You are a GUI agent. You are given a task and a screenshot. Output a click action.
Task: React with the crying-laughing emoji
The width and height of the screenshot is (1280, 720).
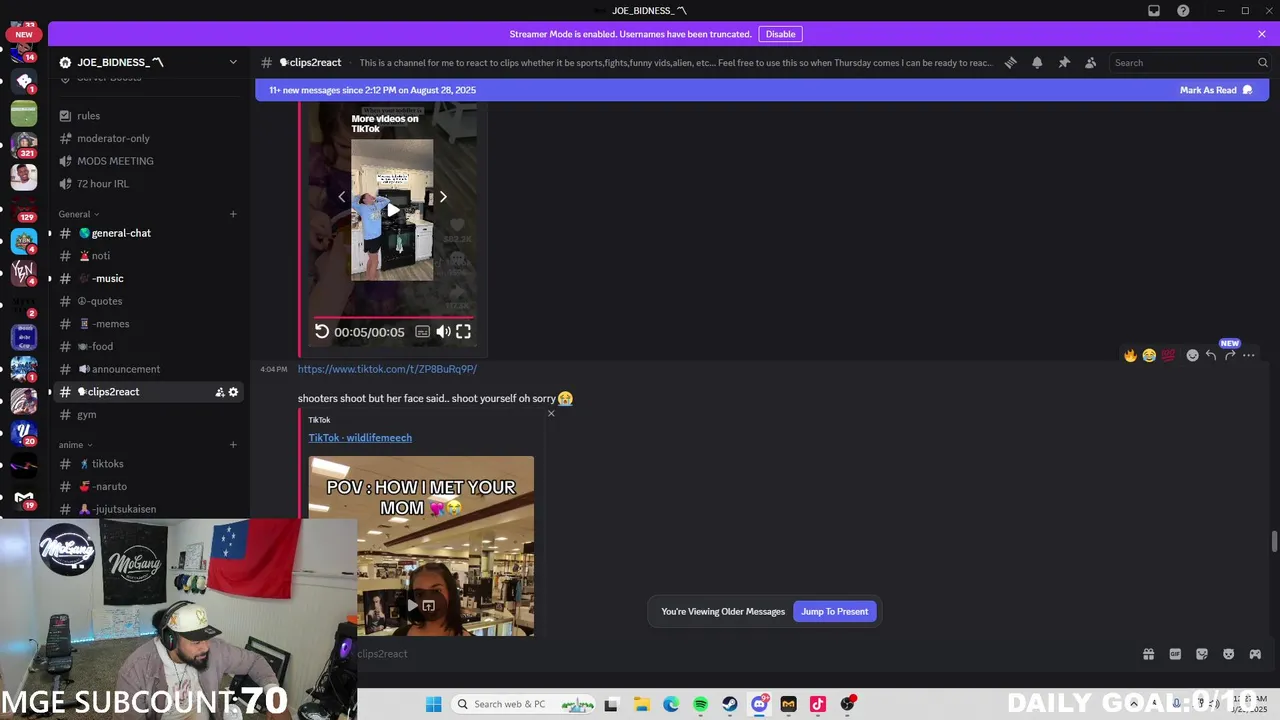click(x=1149, y=355)
